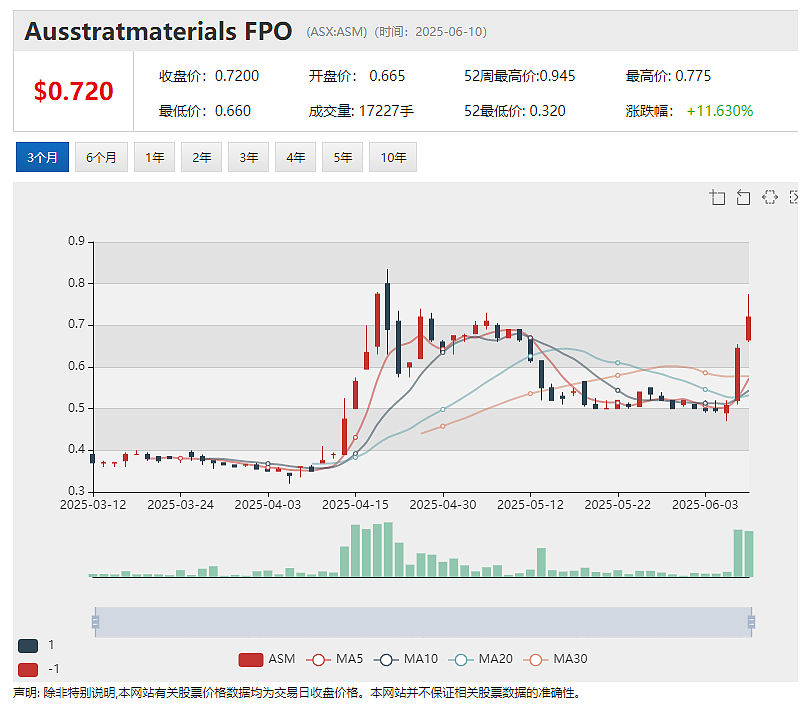
Task: Click the 2025-04-15 x-axis label
Action: pos(355,504)
